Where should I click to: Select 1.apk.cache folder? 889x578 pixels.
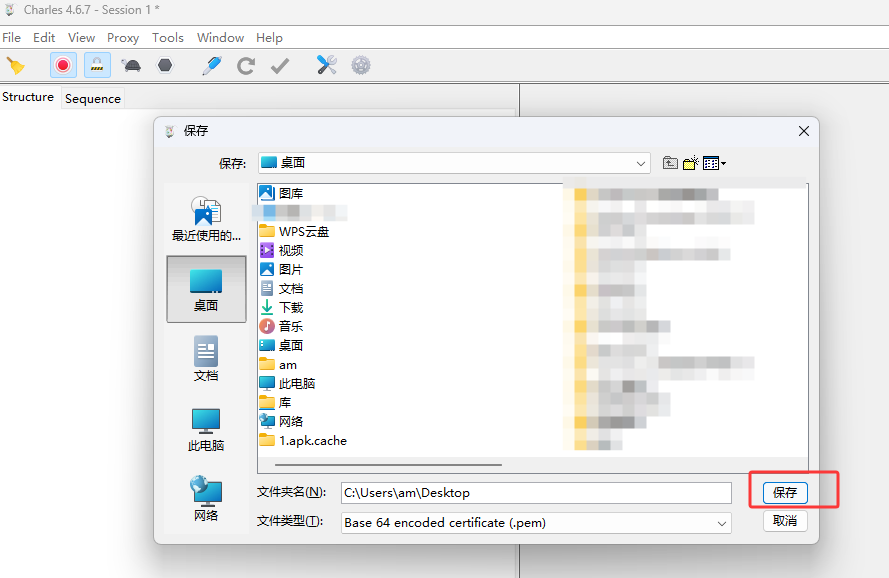click(303, 441)
